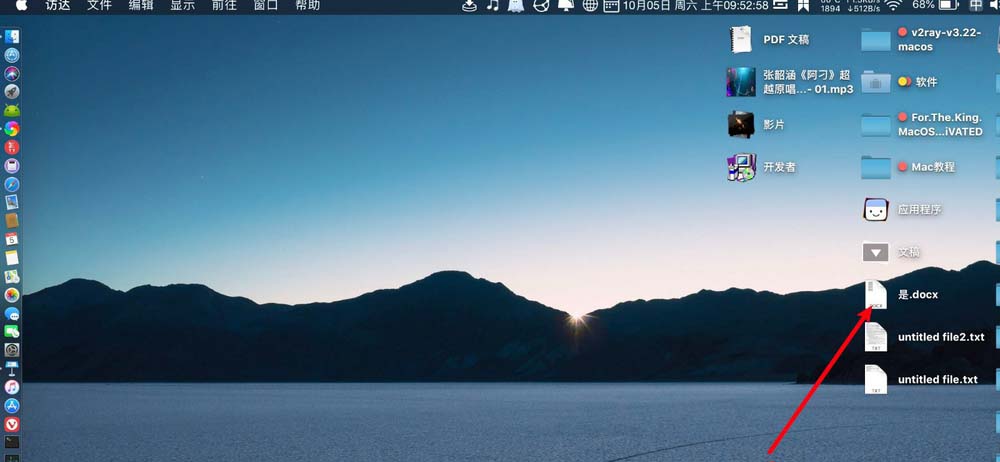Select the 开发者 folder icon
The image size is (1000, 462).
[741, 167]
